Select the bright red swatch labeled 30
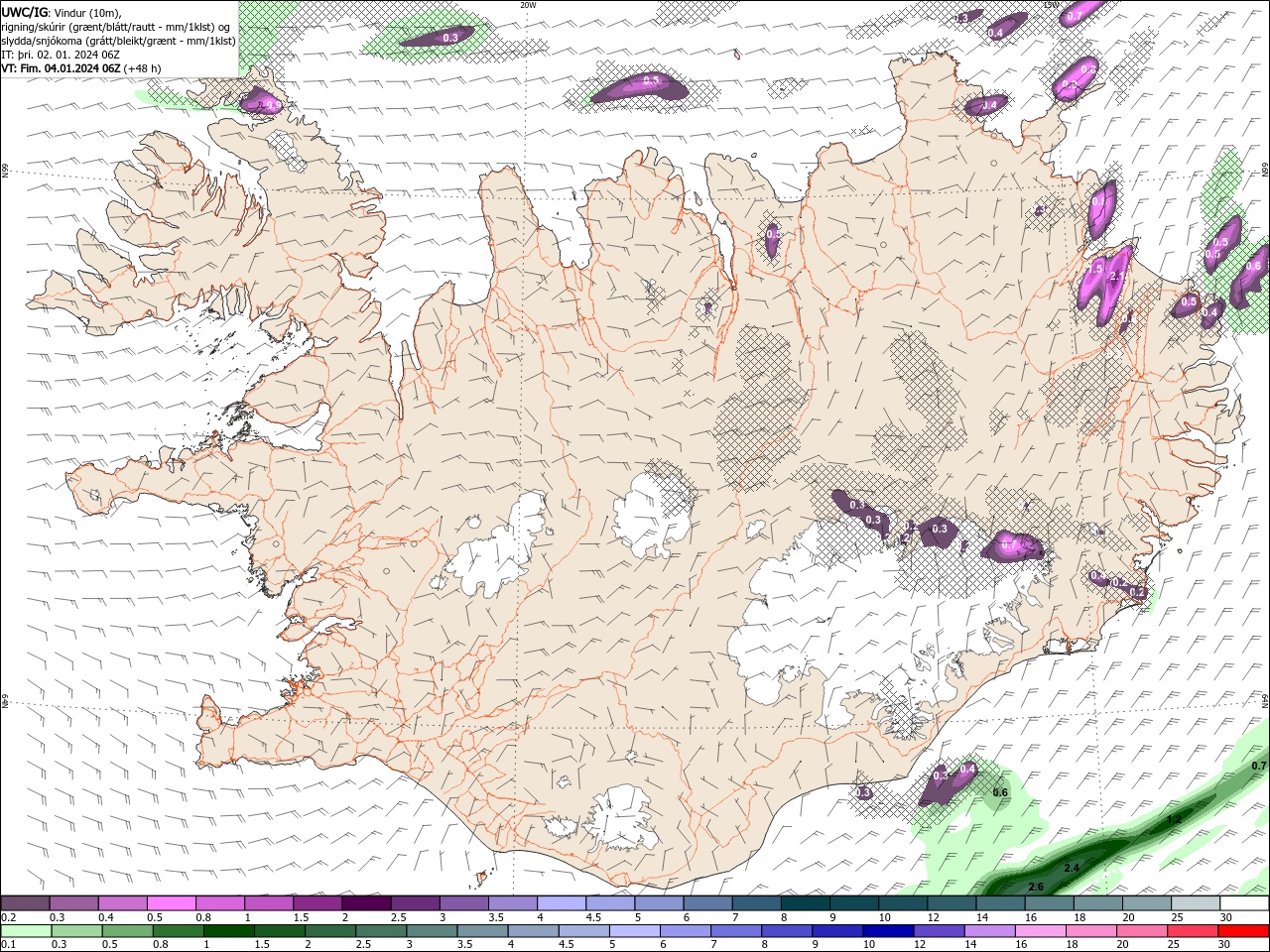The image size is (1270, 952). pos(1244,931)
